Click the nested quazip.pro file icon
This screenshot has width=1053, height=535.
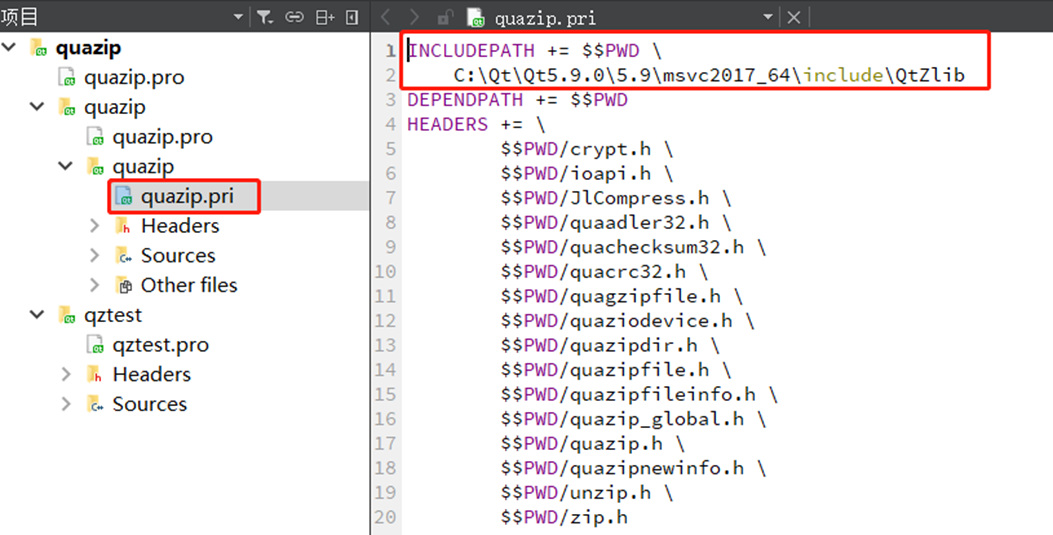(95, 136)
